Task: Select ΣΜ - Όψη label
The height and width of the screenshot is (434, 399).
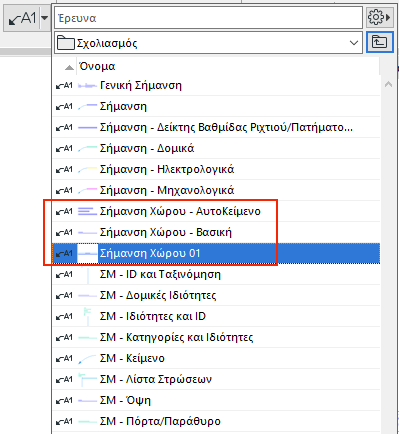Action: [x=216, y=400]
